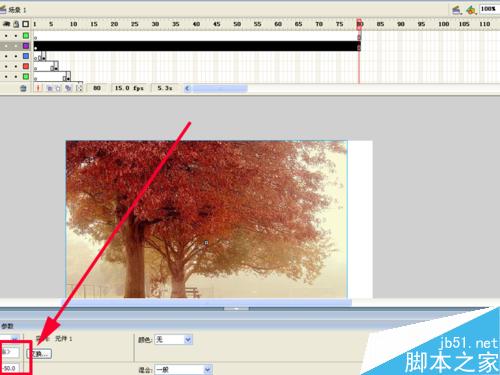Click the scene icon beside 场景 1

point(3,9)
